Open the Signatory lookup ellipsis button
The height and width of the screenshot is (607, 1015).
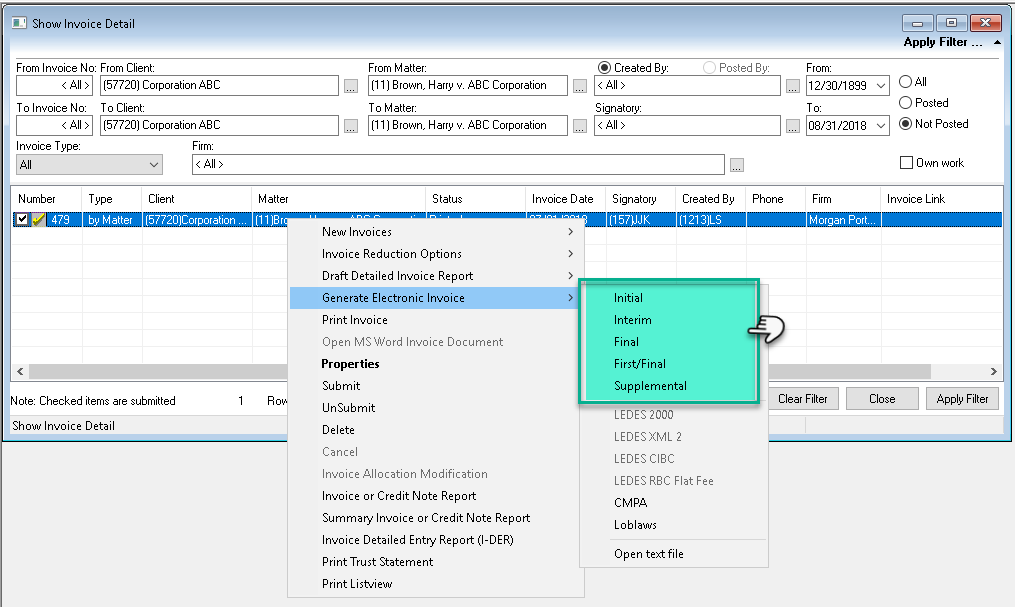pos(793,126)
